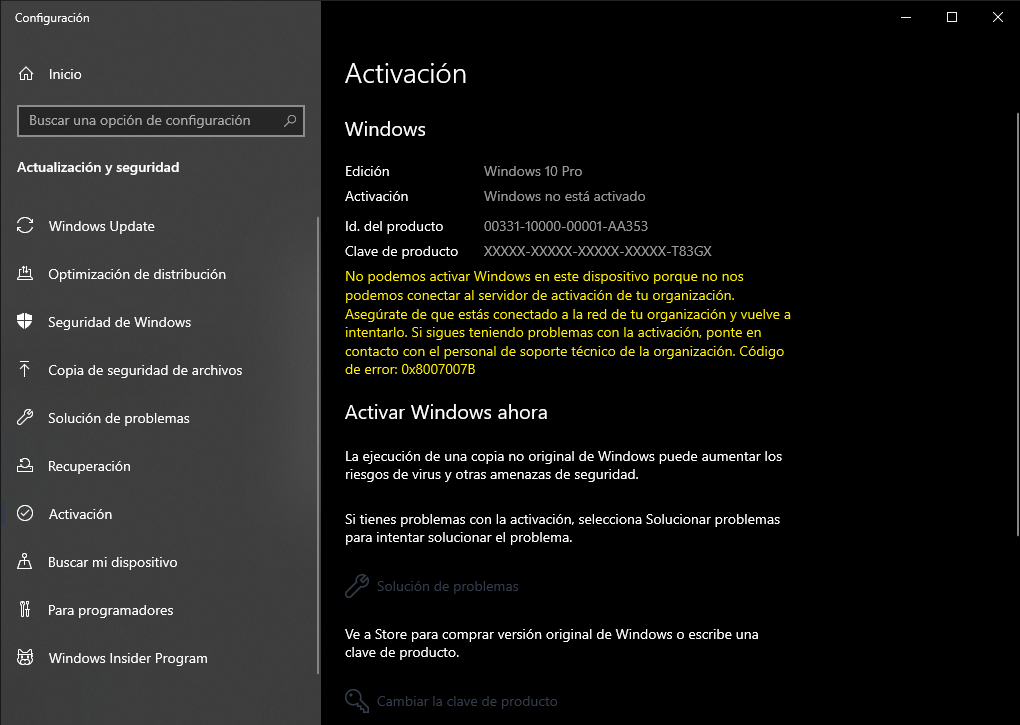The height and width of the screenshot is (725, 1020).
Task: Click the Windows Insider Program cat icon
Action: (25, 657)
